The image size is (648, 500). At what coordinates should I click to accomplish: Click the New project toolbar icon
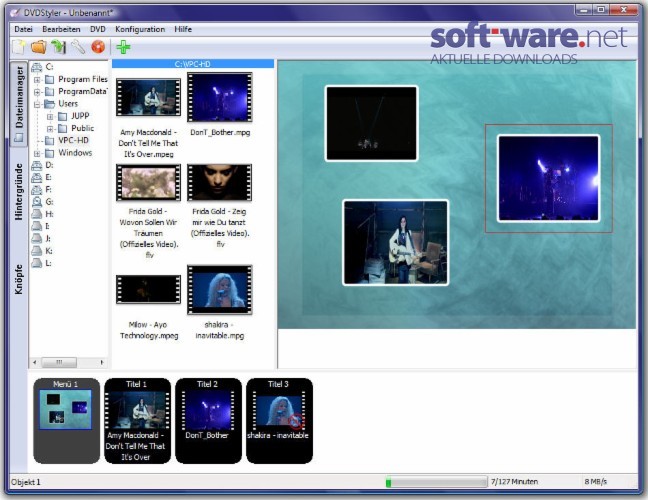click(x=19, y=47)
